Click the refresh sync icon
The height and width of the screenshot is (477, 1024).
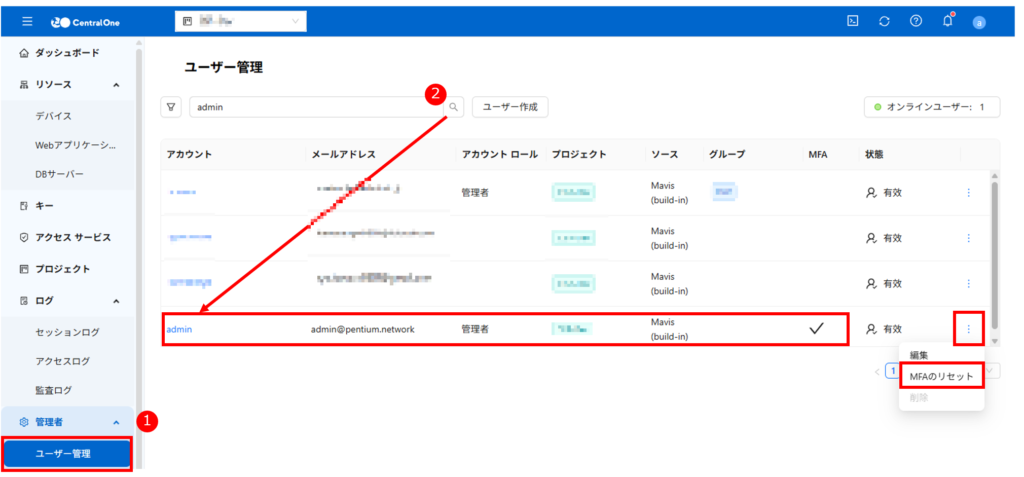pyautogui.click(x=884, y=21)
